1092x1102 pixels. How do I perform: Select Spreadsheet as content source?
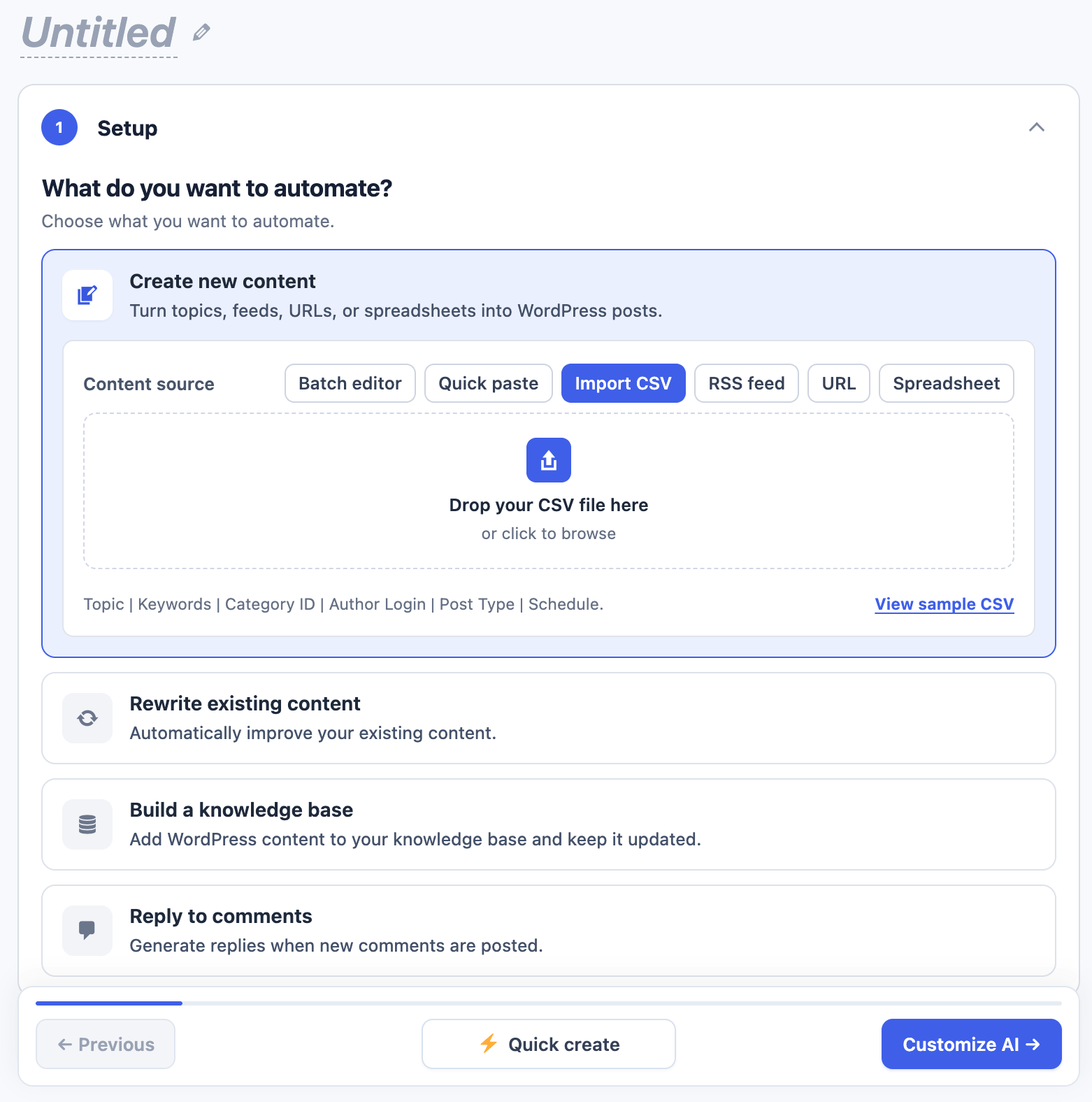pos(947,383)
